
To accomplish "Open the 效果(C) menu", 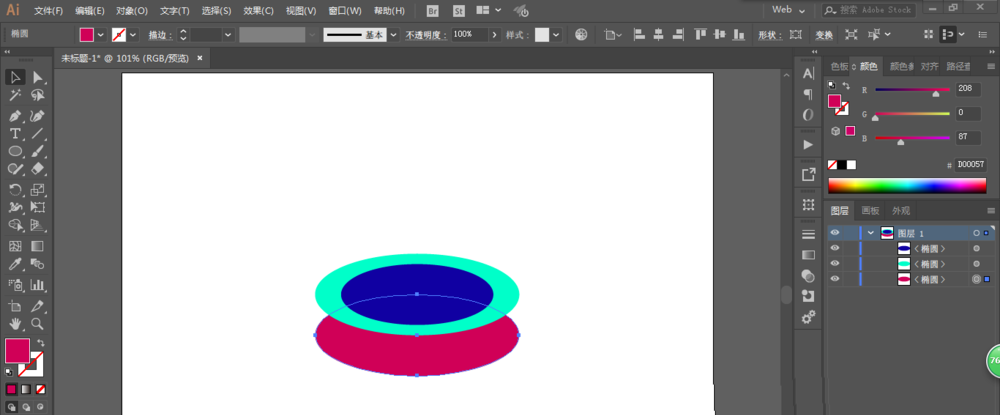I will tap(259, 11).
